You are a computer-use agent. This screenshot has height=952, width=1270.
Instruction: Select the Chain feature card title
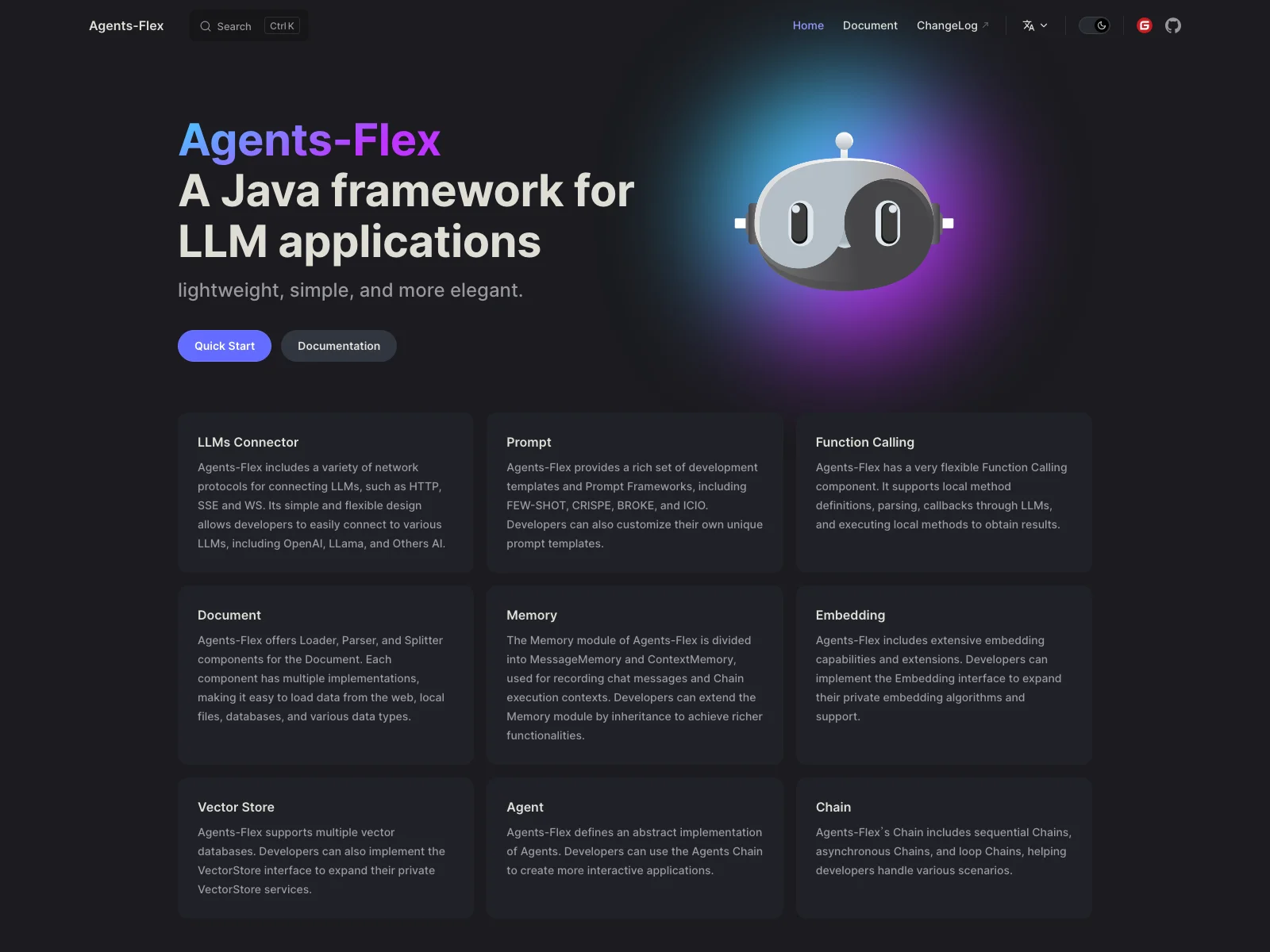pyautogui.click(x=833, y=807)
